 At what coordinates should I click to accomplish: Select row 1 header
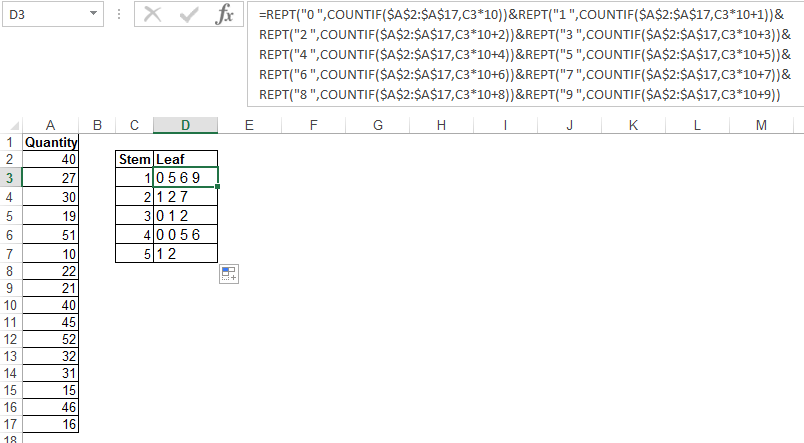(10, 142)
